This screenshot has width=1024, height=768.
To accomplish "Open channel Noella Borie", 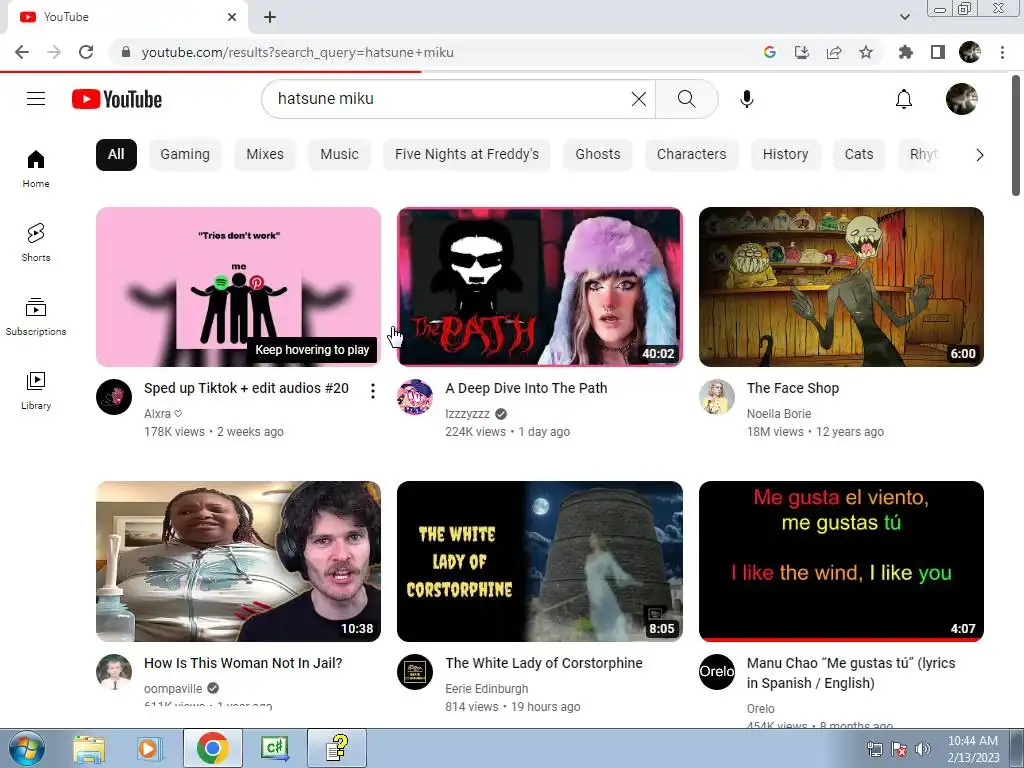I will tap(779, 413).
